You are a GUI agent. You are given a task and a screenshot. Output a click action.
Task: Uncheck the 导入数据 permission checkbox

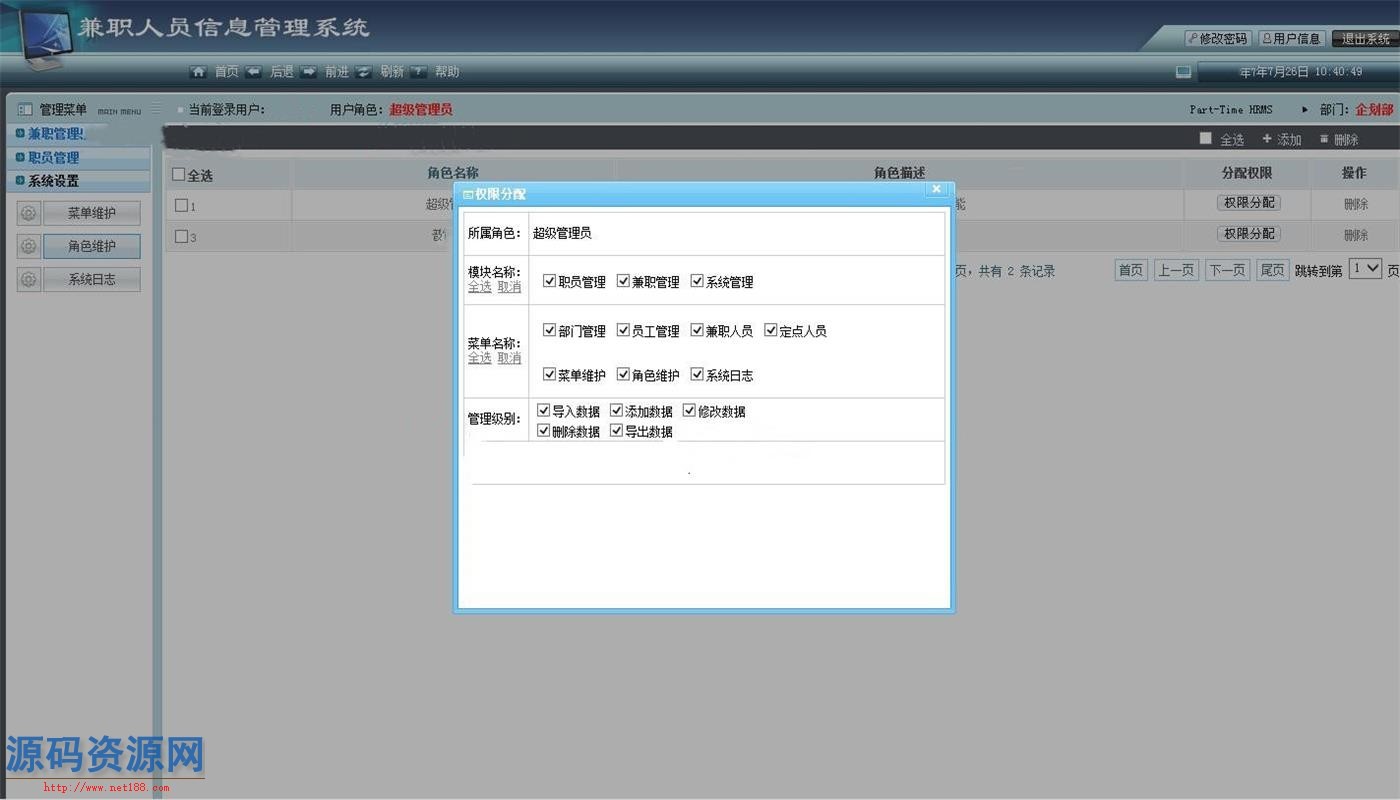point(543,410)
